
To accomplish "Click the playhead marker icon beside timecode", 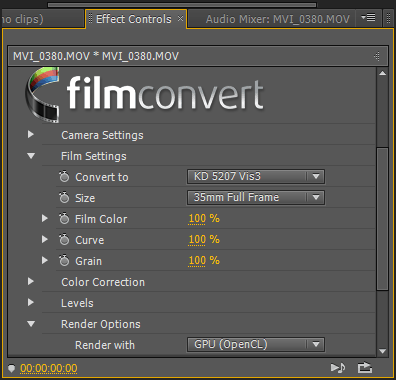I will point(11,368).
